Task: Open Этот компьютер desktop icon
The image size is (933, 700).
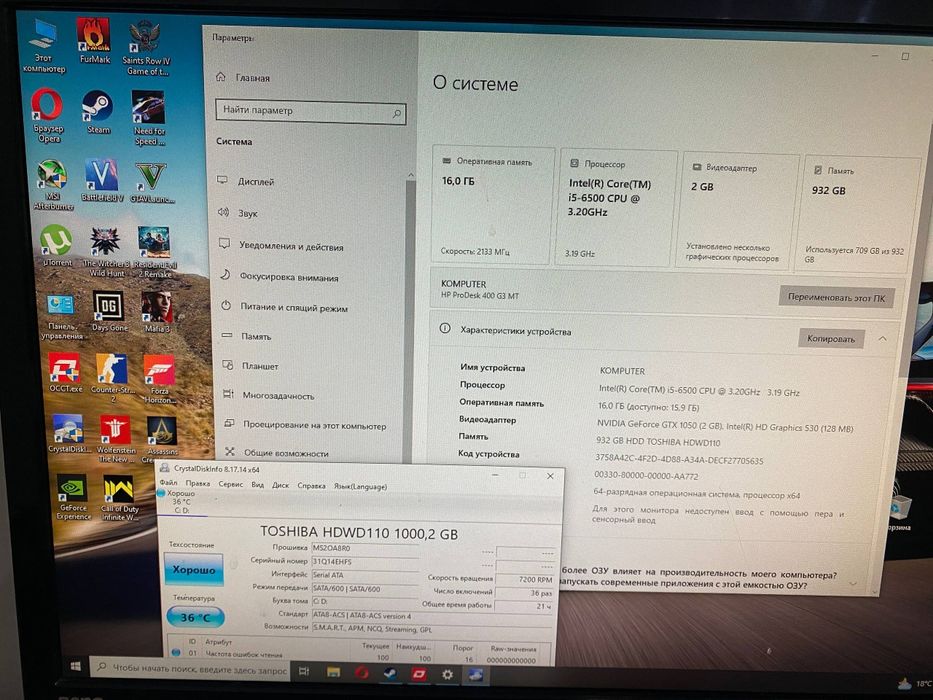Action: 43,46
